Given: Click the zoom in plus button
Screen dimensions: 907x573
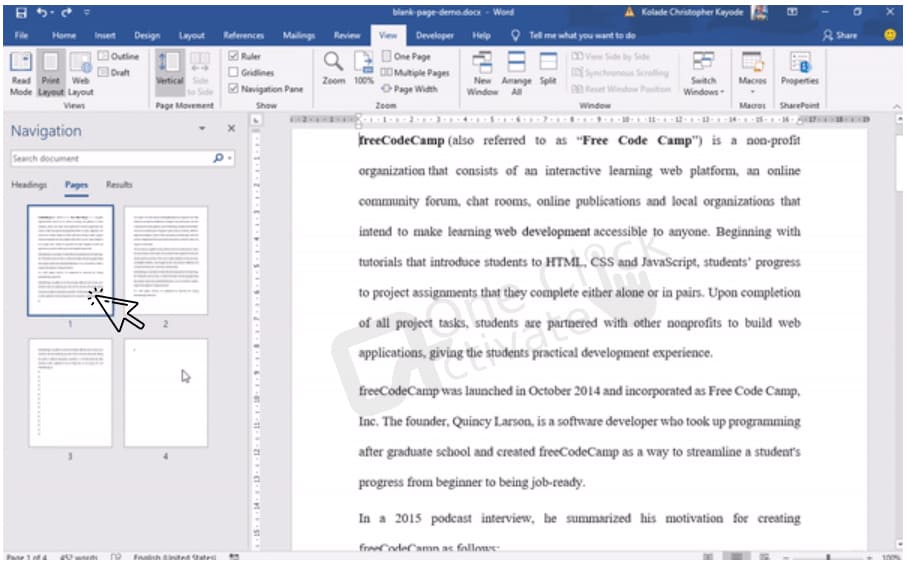Looking at the screenshot, I should point(869,557).
